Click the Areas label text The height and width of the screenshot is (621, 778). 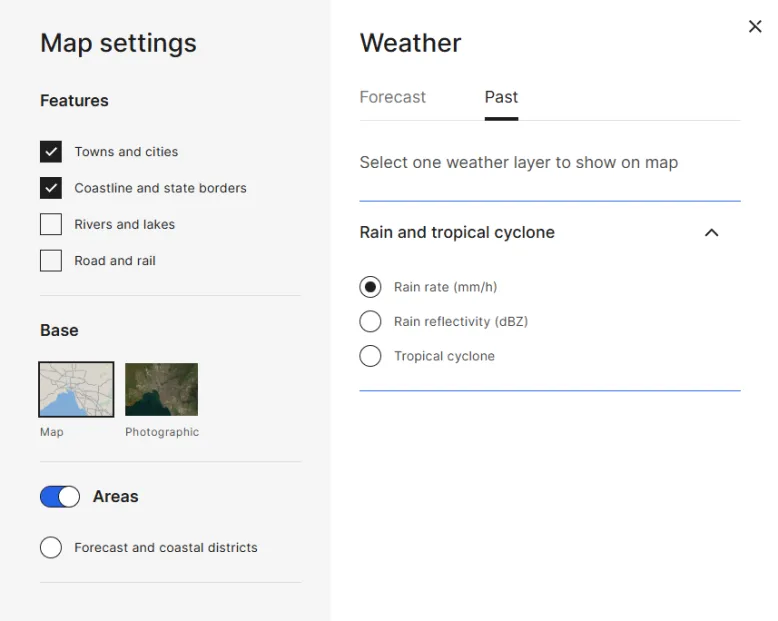pos(116,497)
